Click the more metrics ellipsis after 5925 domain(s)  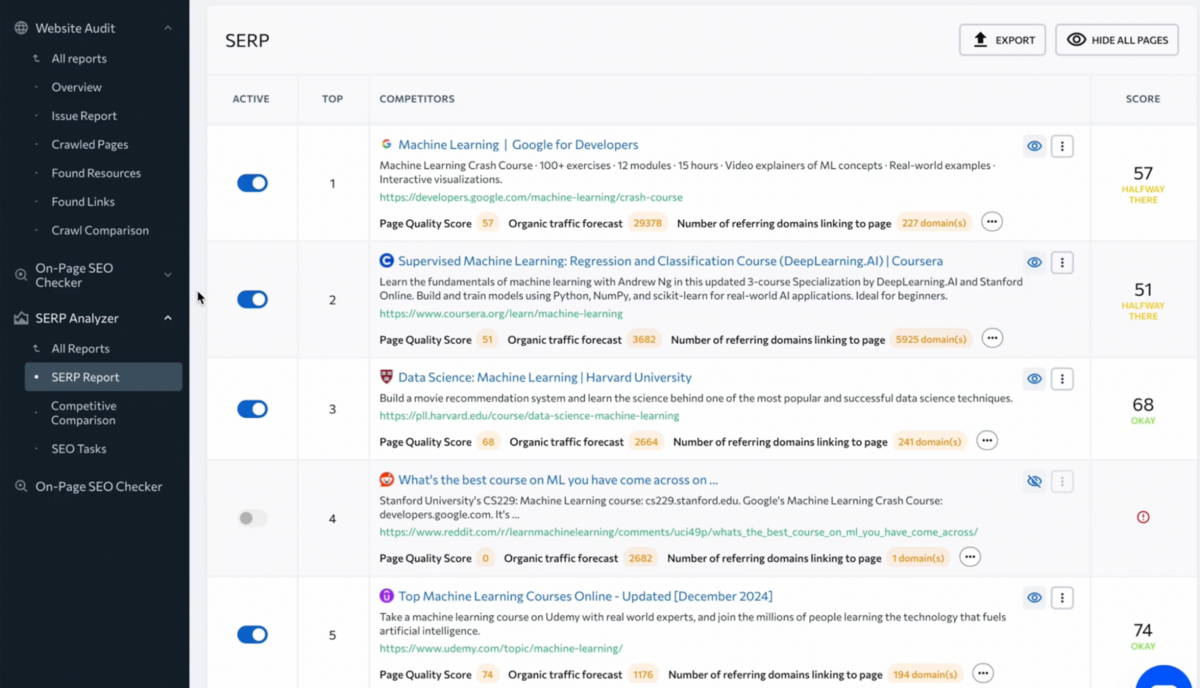(992, 338)
